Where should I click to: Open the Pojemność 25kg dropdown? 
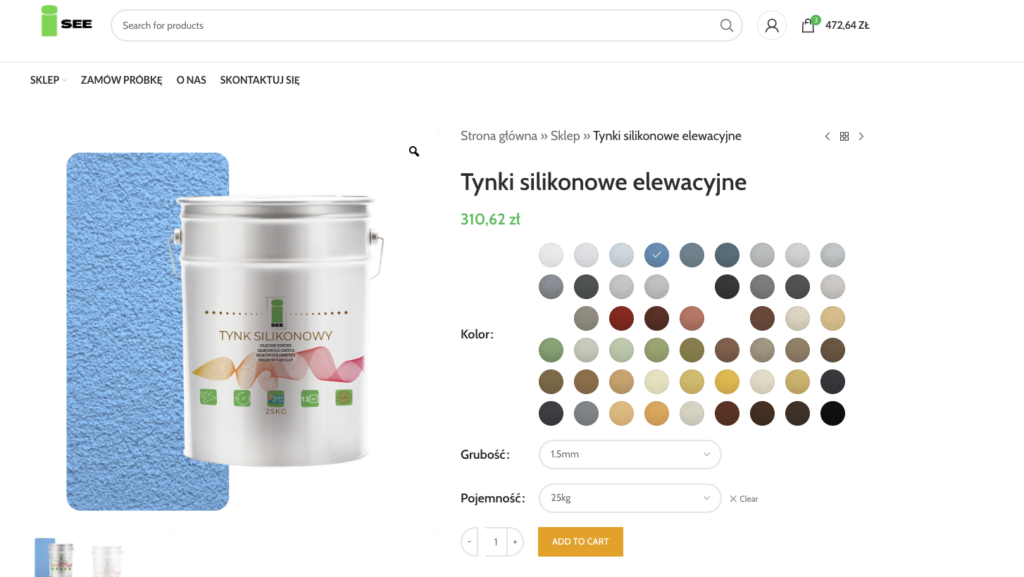pyautogui.click(x=630, y=498)
